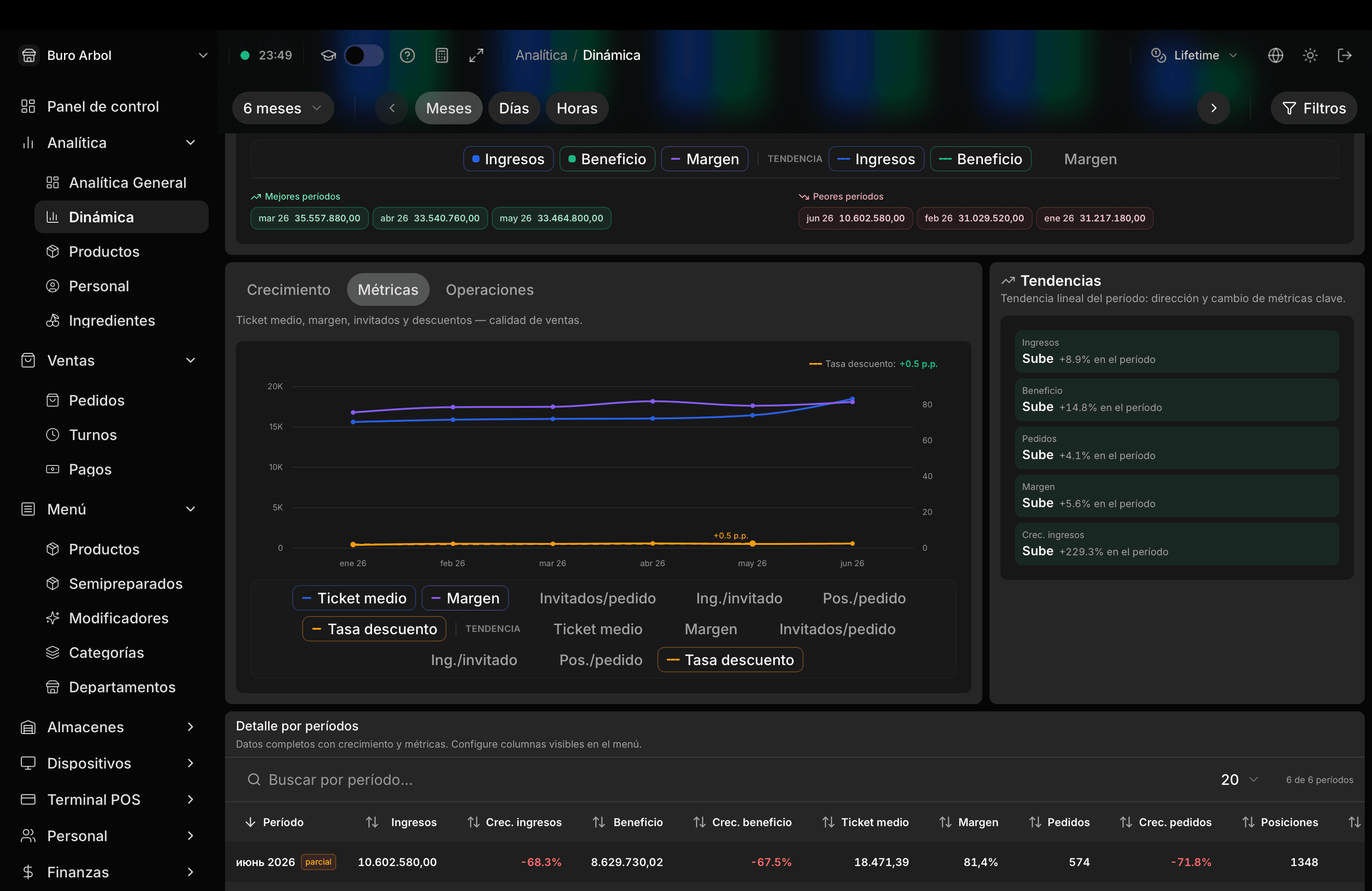Click the Modificadores sparkle icon

(53, 618)
